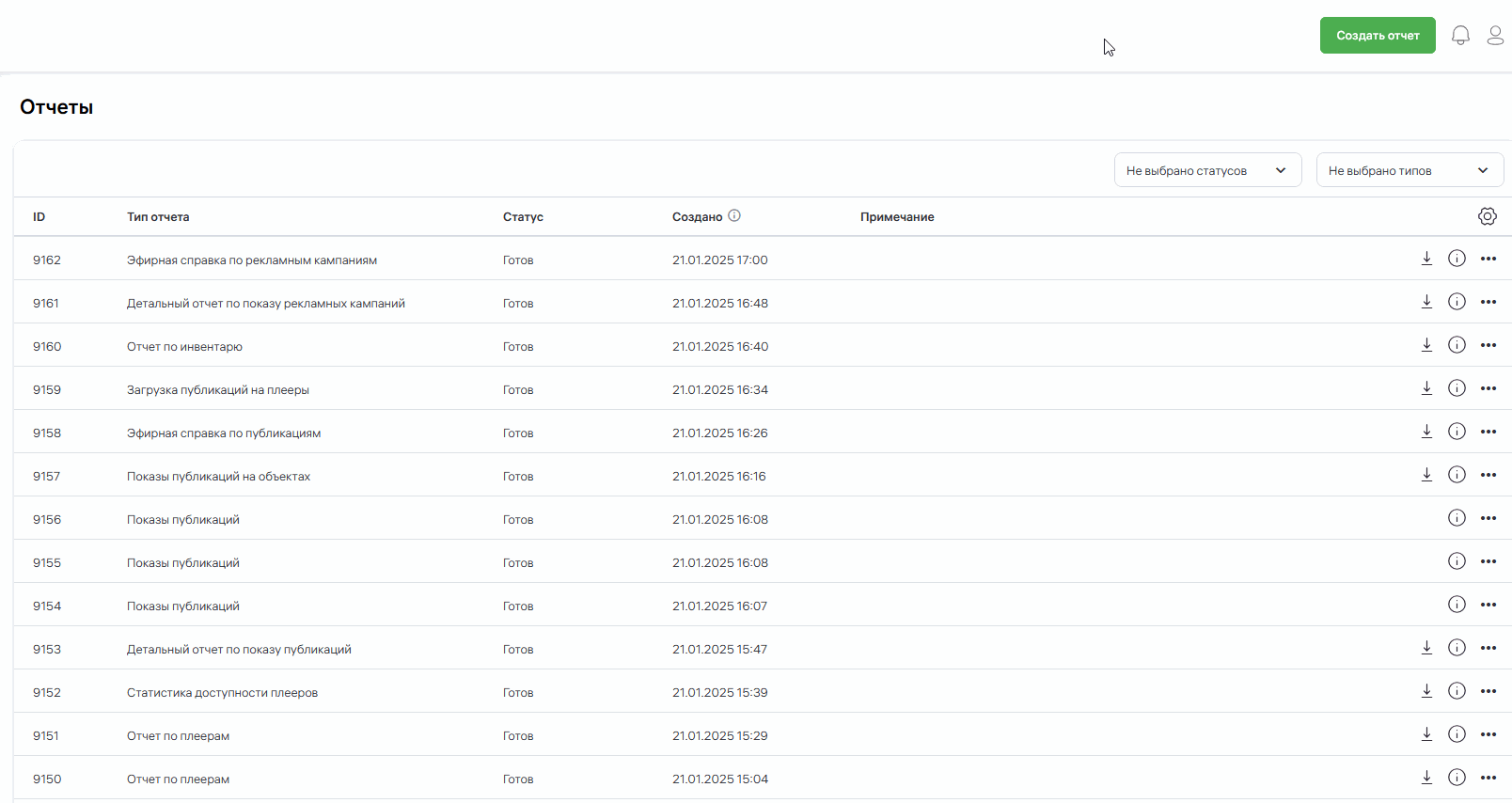
Task: Open more actions for report 9160
Action: [x=1488, y=345]
